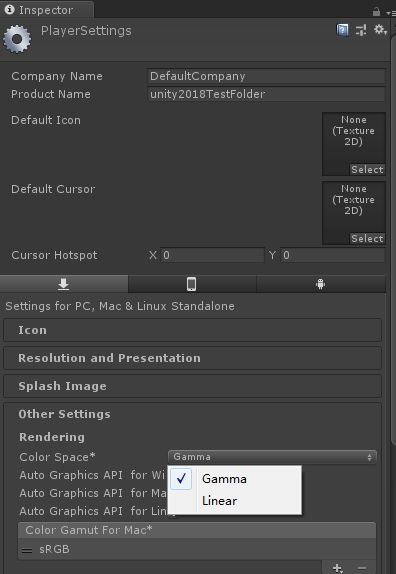The image size is (396, 574).
Task: Expand the Splash Image section
Action: click(x=193, y=386)
